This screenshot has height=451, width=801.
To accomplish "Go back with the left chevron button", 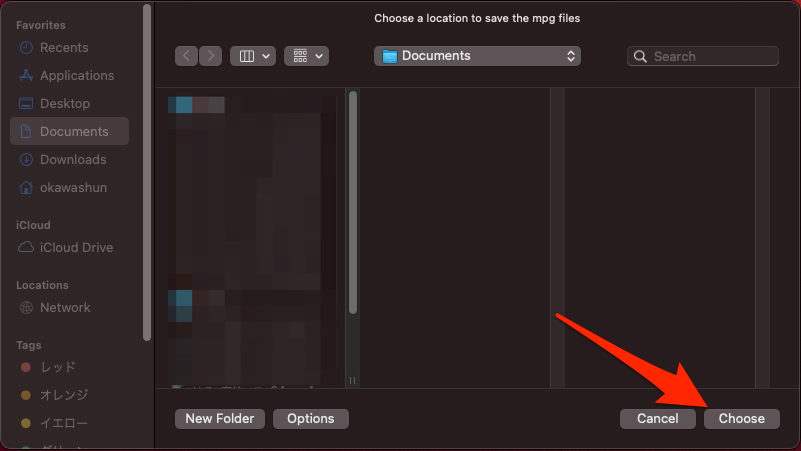I will coord(186,56).
